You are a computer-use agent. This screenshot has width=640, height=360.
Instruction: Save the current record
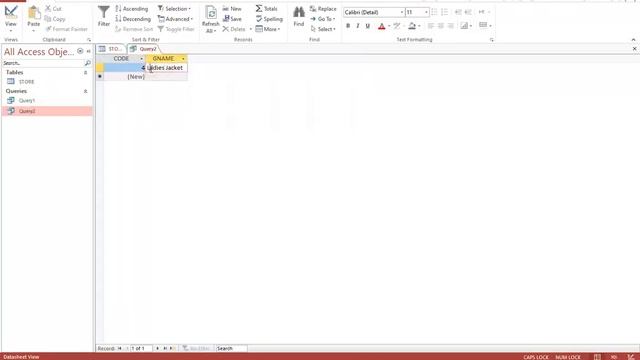232,19
